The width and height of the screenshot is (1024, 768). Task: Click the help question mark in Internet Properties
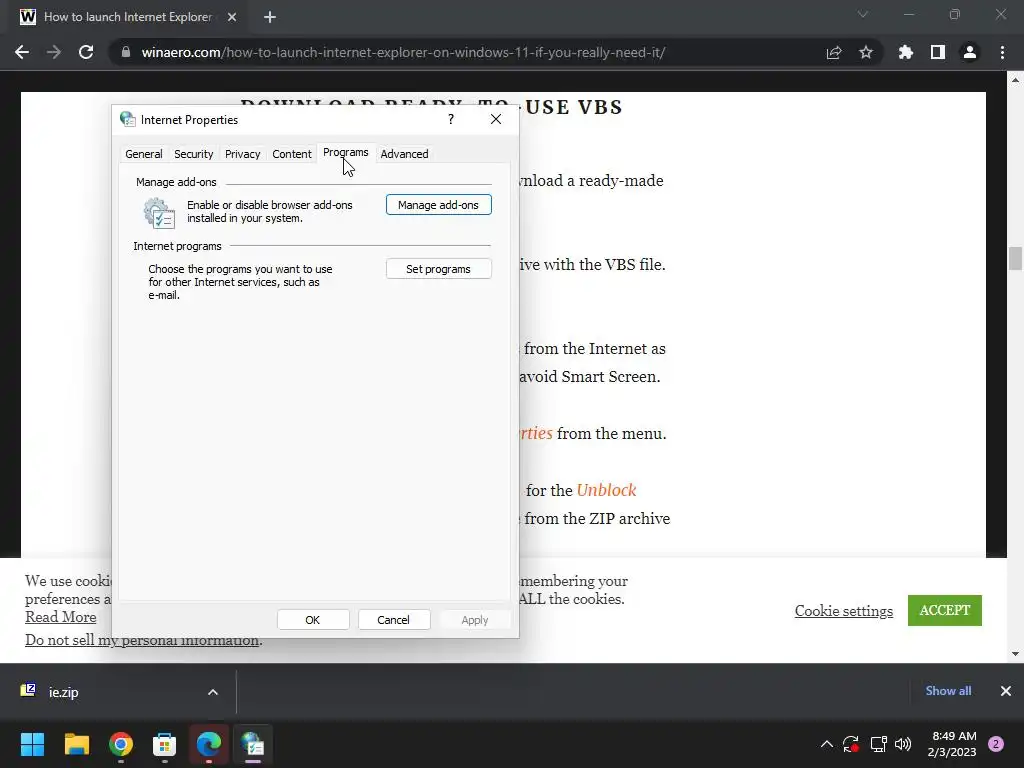(x=451, y=119)
